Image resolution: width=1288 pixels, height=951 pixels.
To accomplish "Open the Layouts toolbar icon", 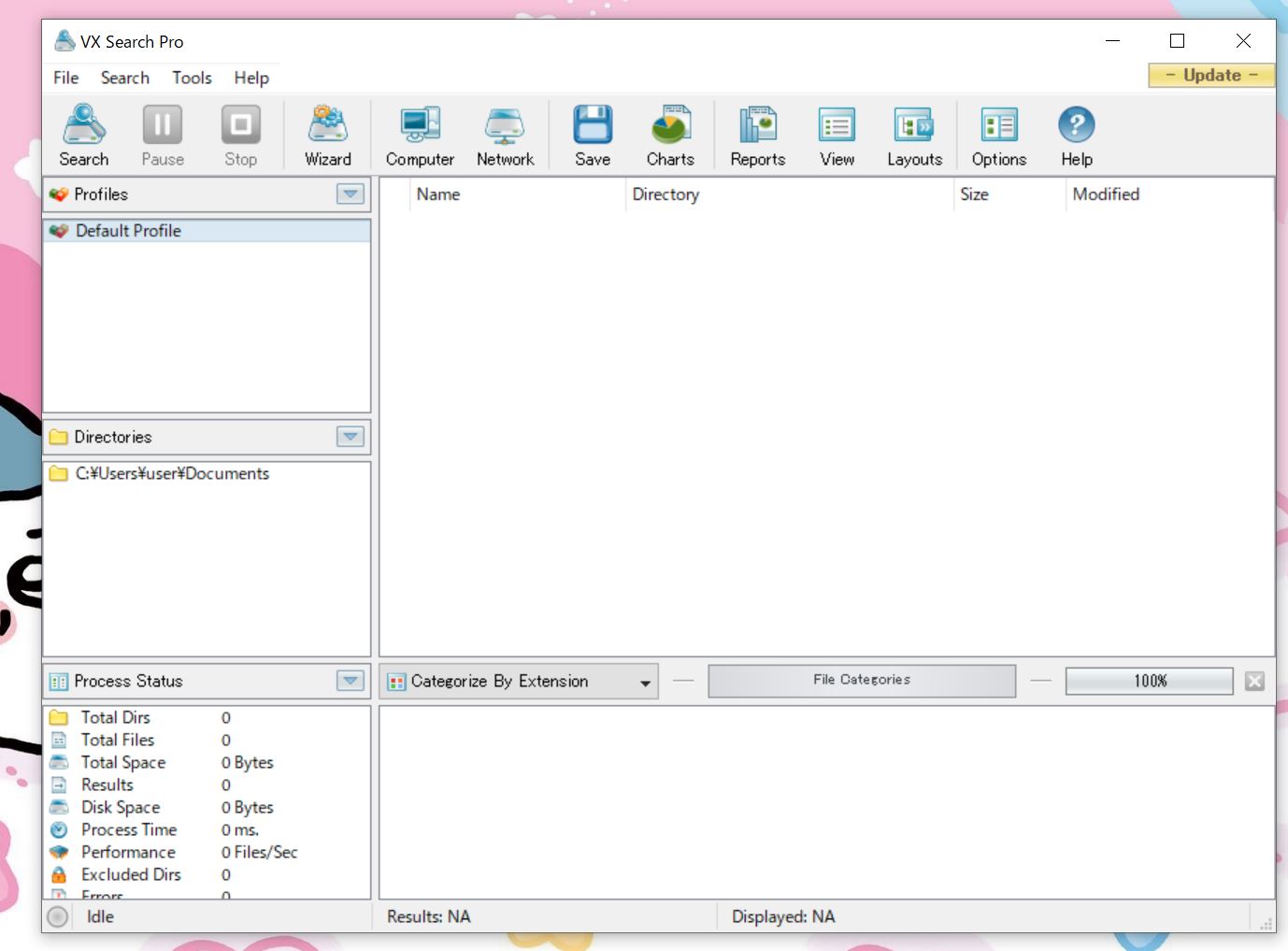I will 914,124.
